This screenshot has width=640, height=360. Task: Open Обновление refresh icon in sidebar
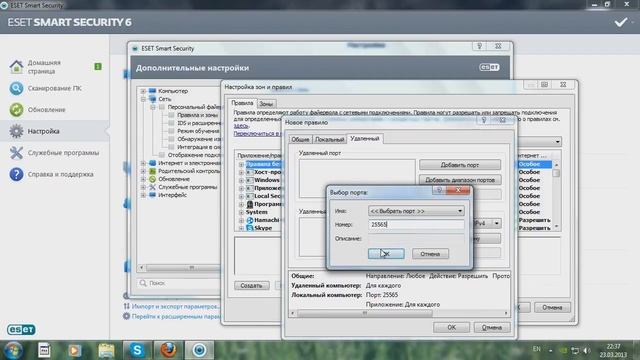[16, 109]
